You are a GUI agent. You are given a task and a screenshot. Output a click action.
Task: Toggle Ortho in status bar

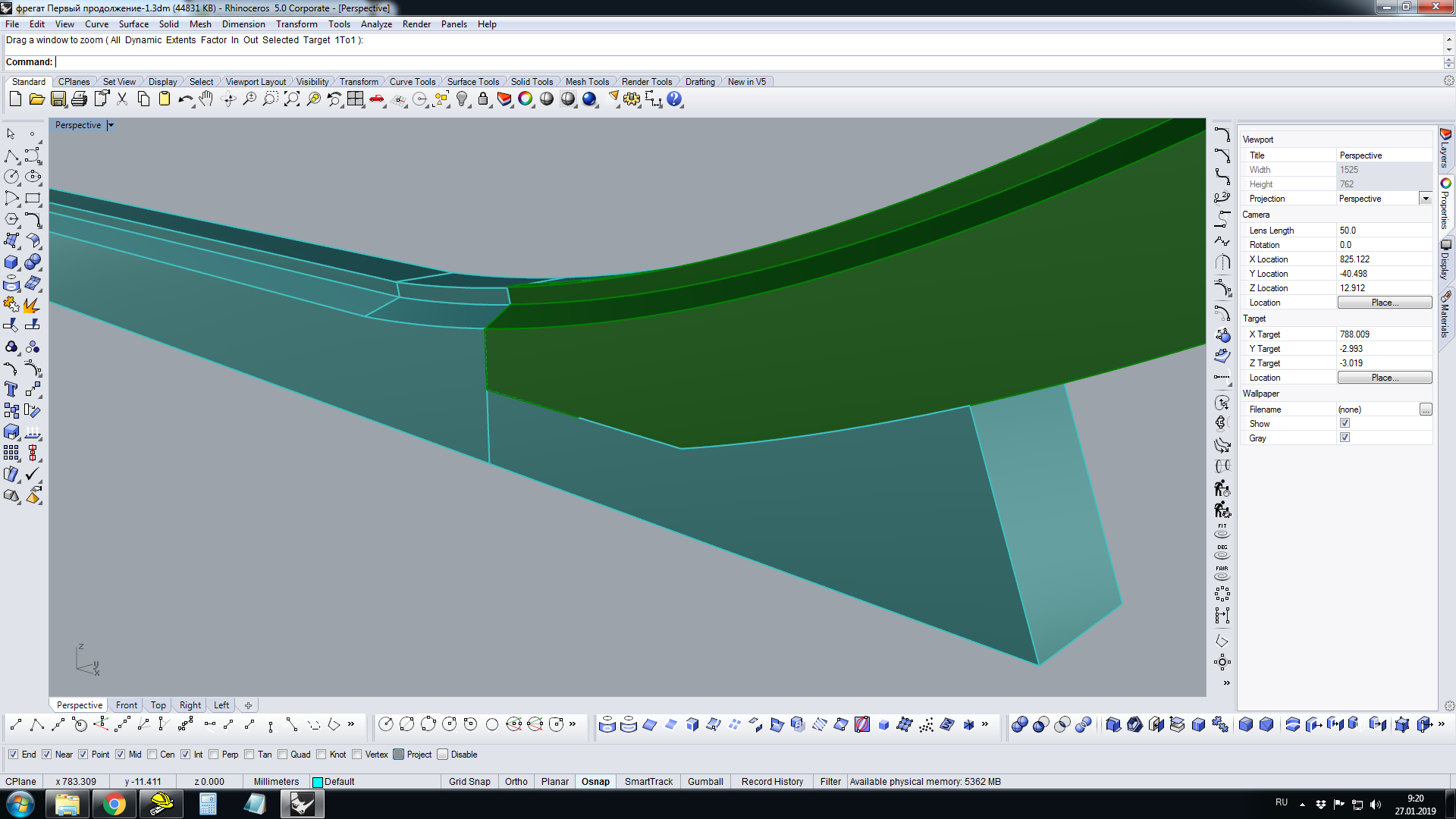pos(516,782)
